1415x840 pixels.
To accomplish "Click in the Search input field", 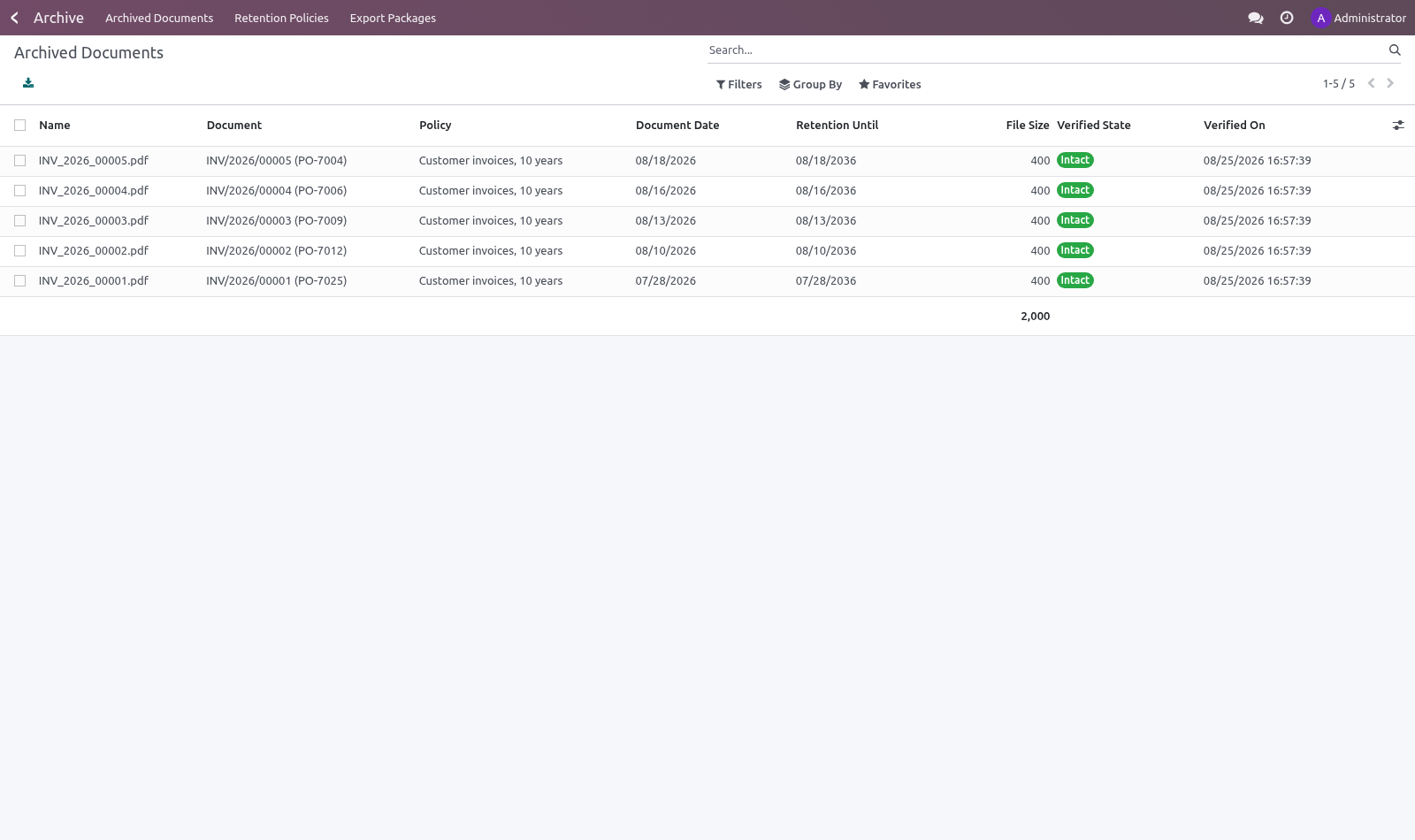I will click(x=1046, y=50).
